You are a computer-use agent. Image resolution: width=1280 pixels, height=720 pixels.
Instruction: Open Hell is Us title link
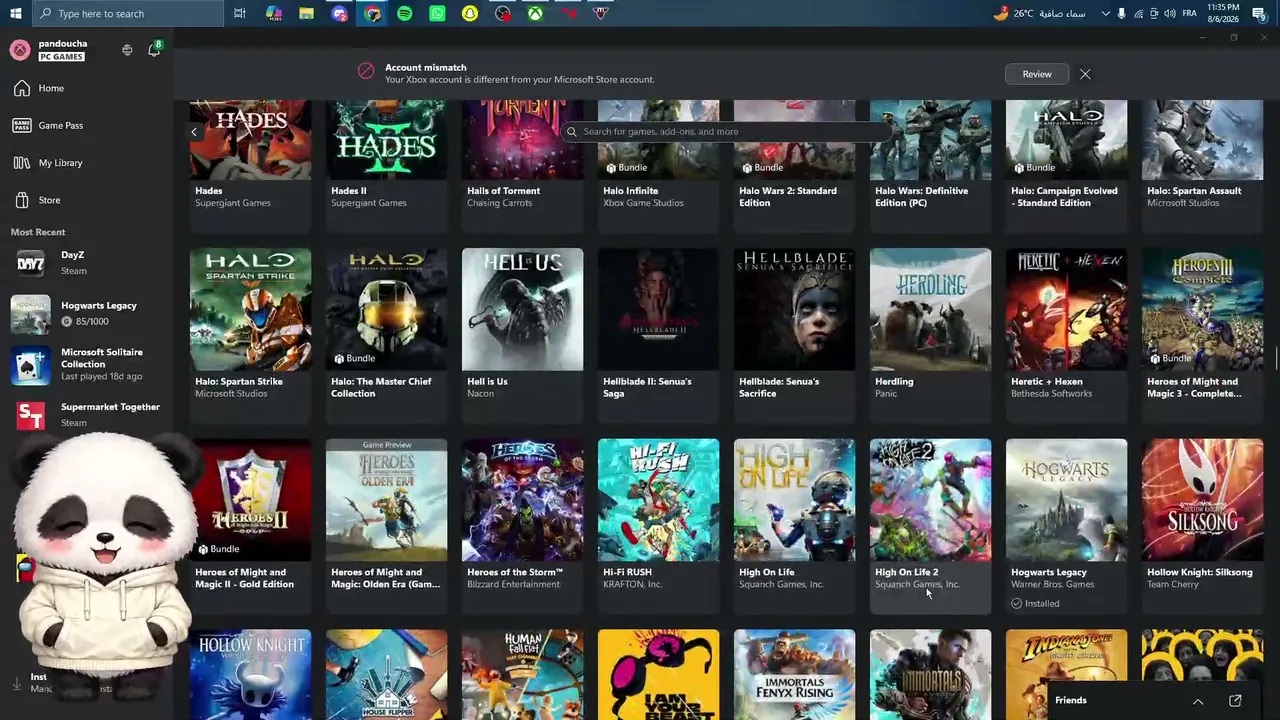click(x=487, y=381)
